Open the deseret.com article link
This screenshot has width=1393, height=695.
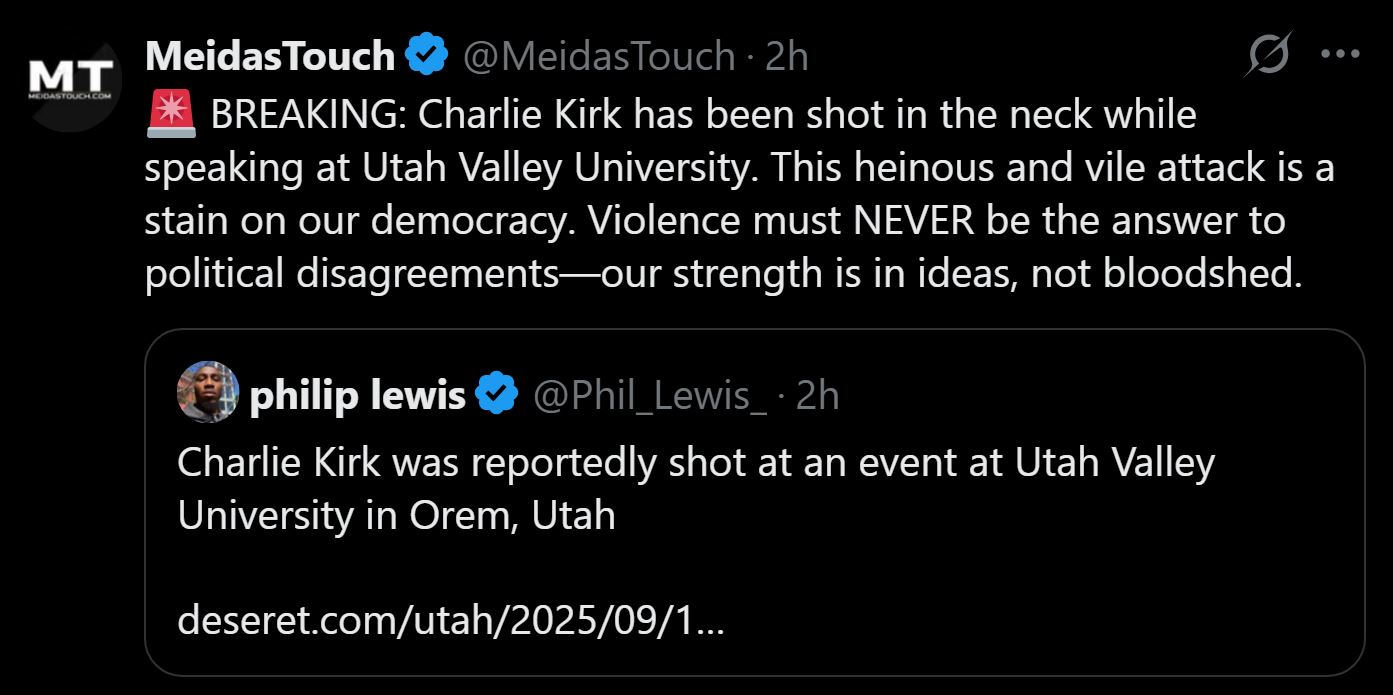(451, 621)
